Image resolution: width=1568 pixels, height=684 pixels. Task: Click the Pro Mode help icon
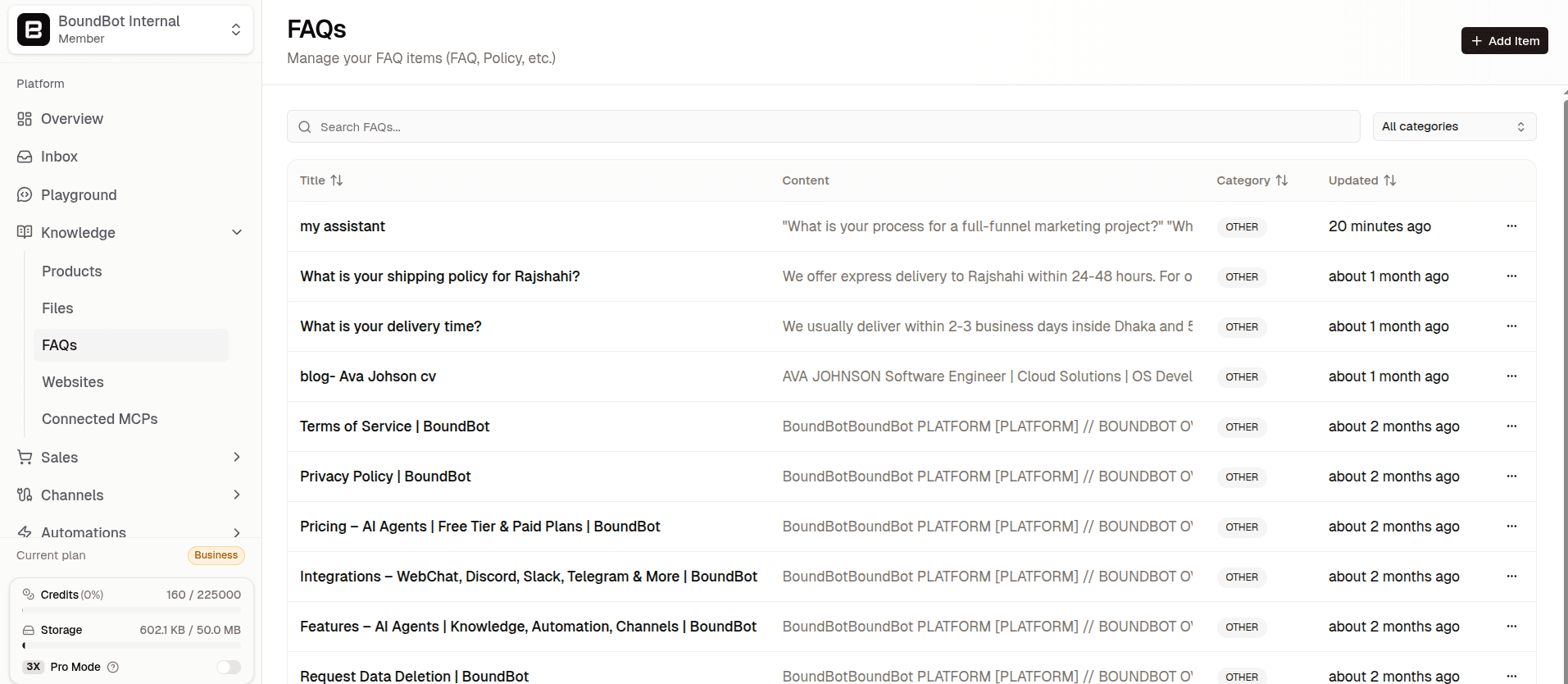113,667
